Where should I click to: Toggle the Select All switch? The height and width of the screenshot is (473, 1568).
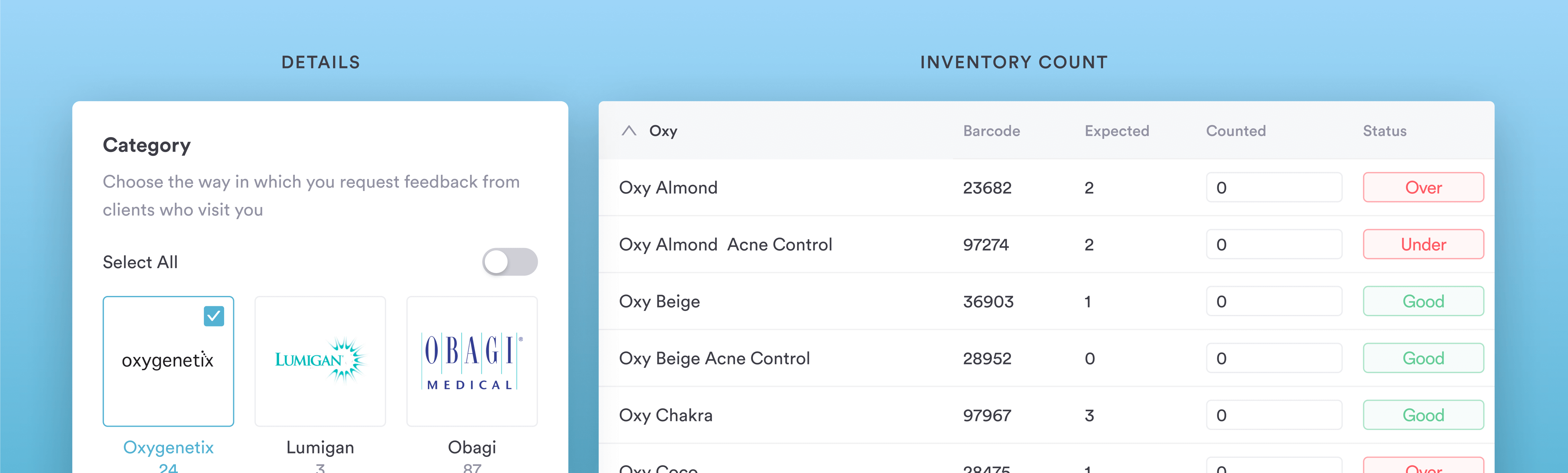click(510, 262)
